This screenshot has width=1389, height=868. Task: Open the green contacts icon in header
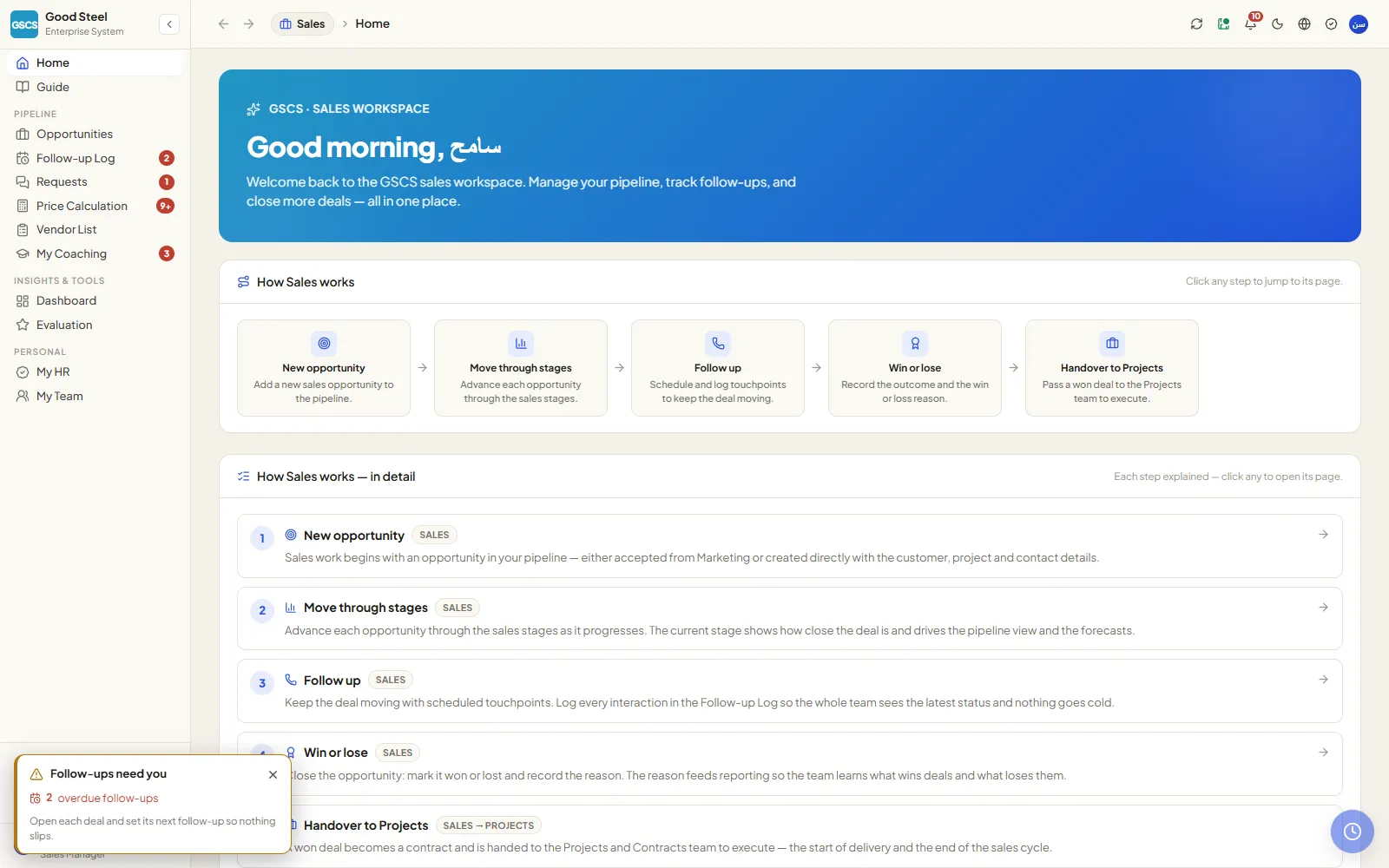click(x=1223, y=24)
